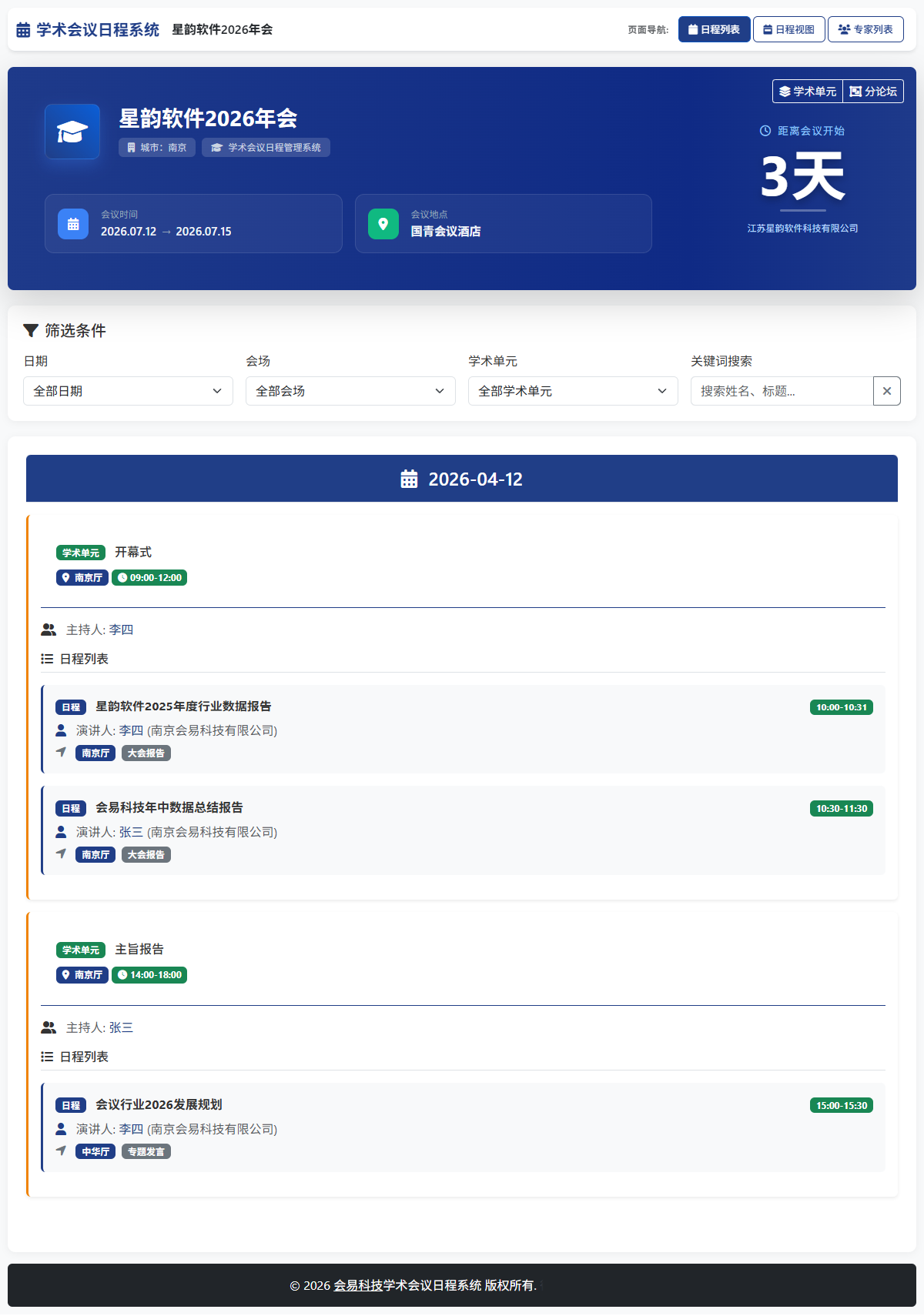Click the 3天 countdown display
The image size is (924, 1316).
coord(803,176)
